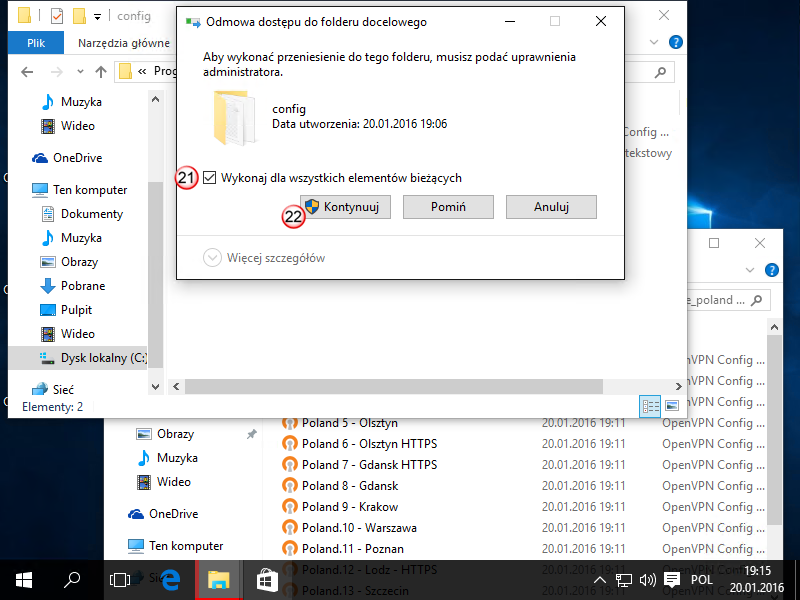This screenshot has height=600, width=800.
Task: Go back with the left arrow button
Action: tap(27, 72)
